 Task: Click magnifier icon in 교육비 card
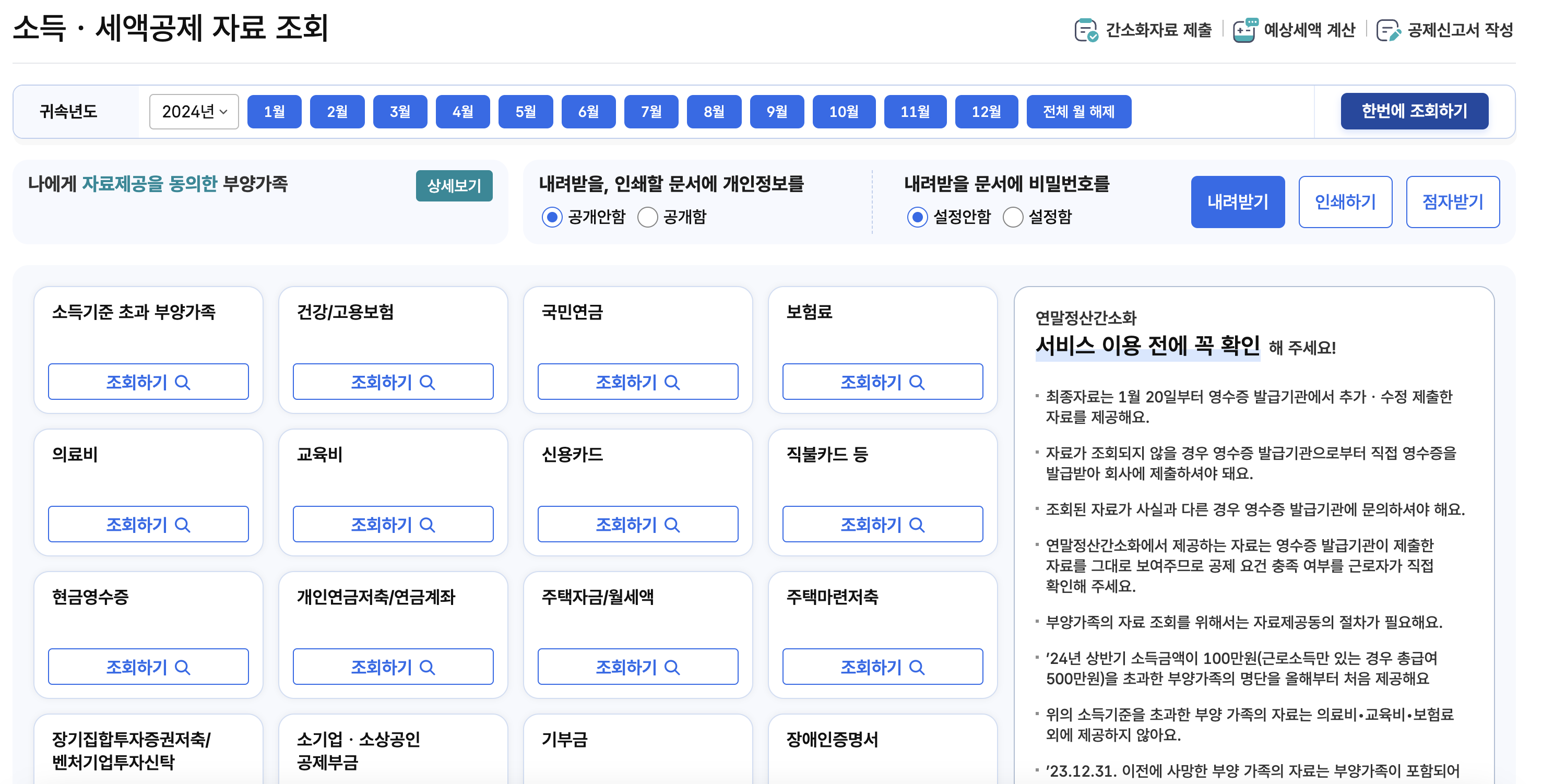click(428, 525)
